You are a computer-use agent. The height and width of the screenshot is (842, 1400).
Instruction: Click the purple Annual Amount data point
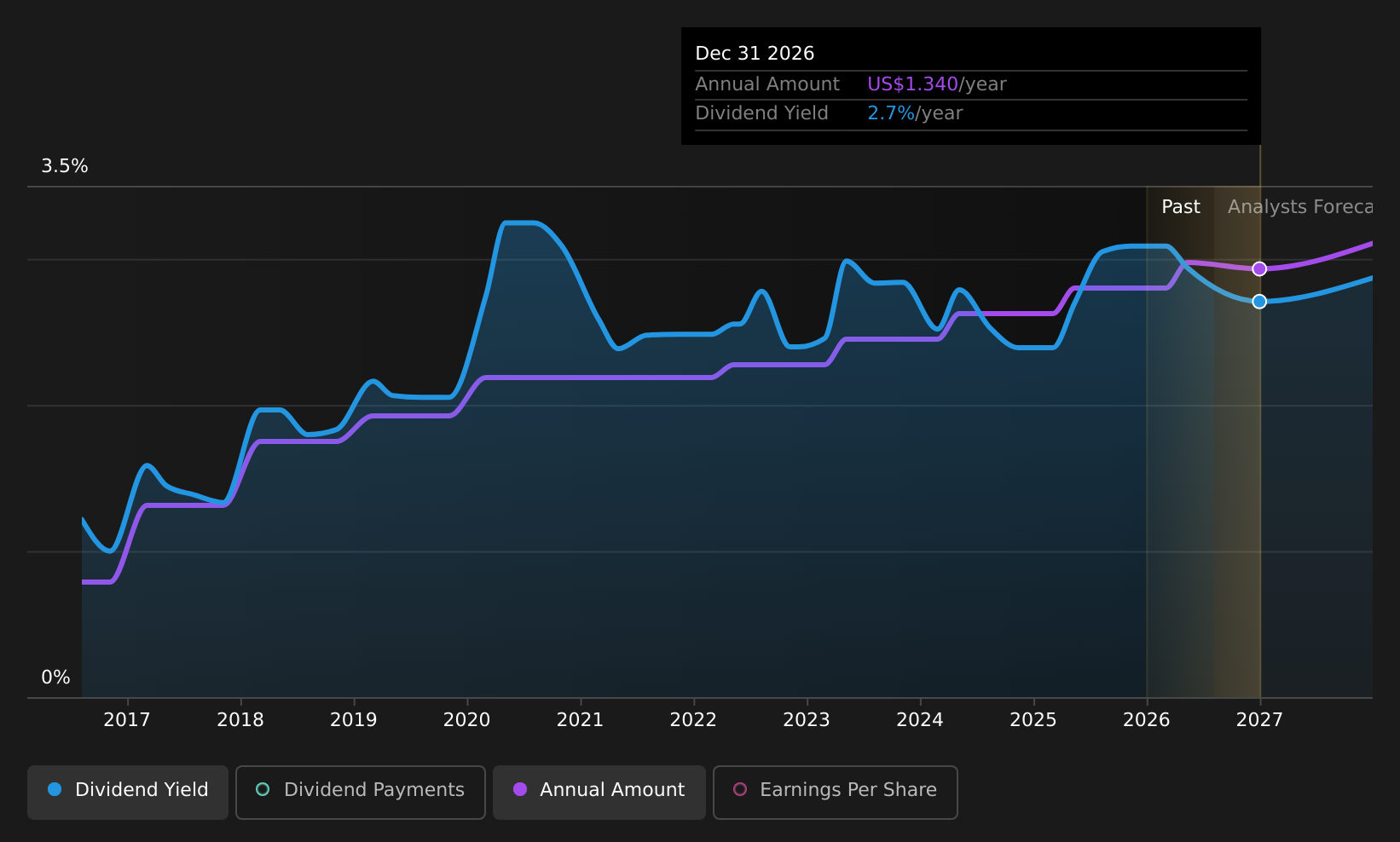(1259, 268)
